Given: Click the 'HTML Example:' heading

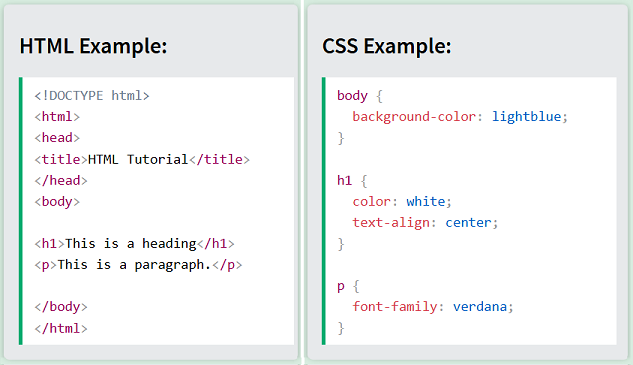Looking at the screenshot, I should pyautogui.click(x=93, y=46).
